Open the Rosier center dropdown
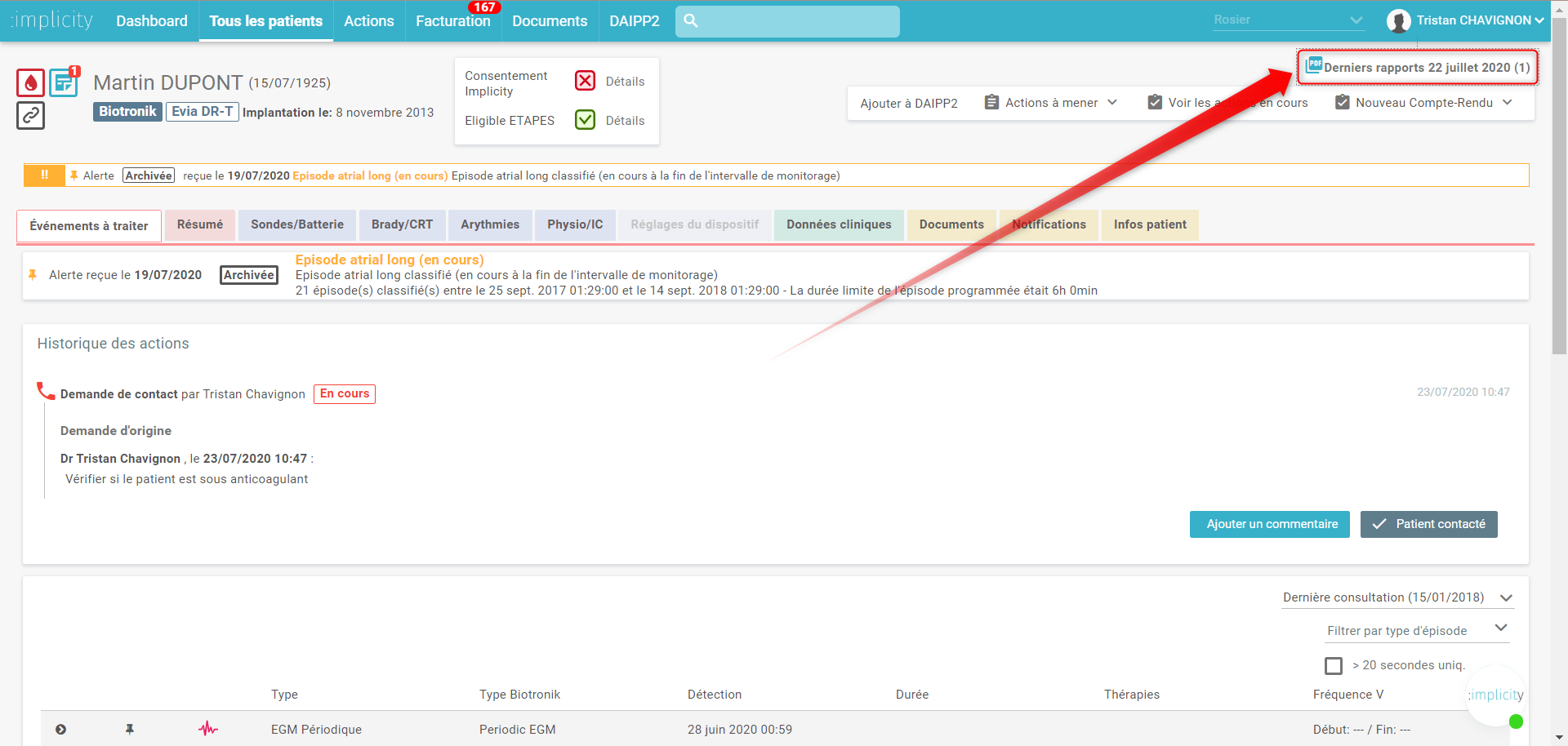The height and width of the screenshot is (746, 1568). 1288,20
